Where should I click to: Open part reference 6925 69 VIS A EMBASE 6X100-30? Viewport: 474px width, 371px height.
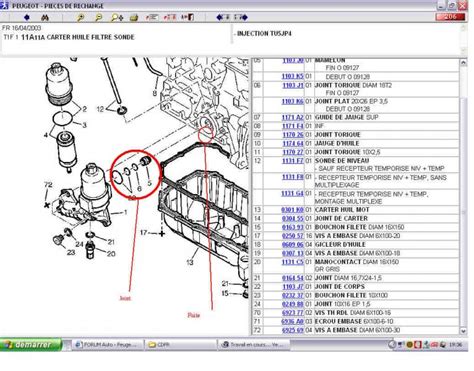pyautogui.click(x=293, y=330)
